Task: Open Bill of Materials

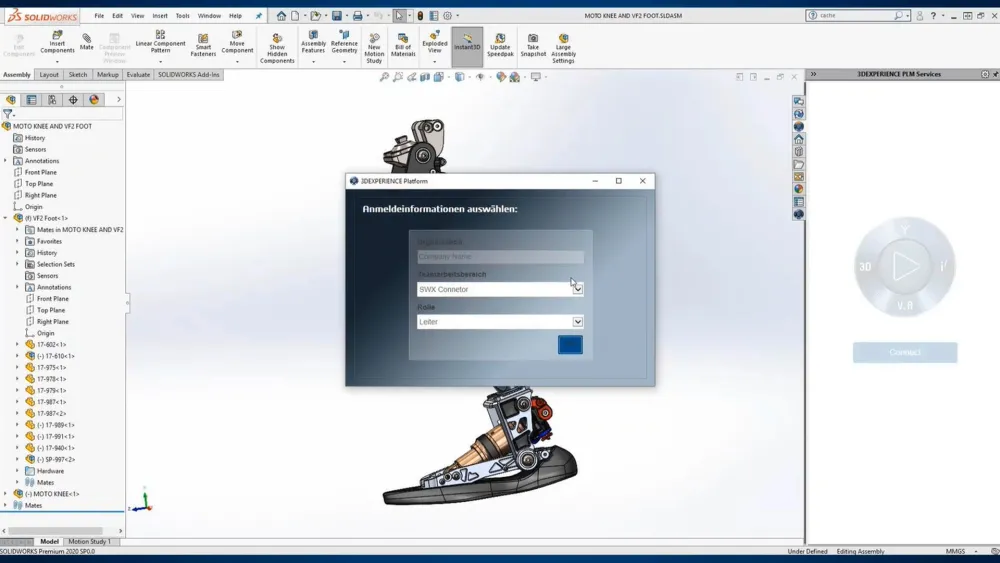Action: pos(403,45)
